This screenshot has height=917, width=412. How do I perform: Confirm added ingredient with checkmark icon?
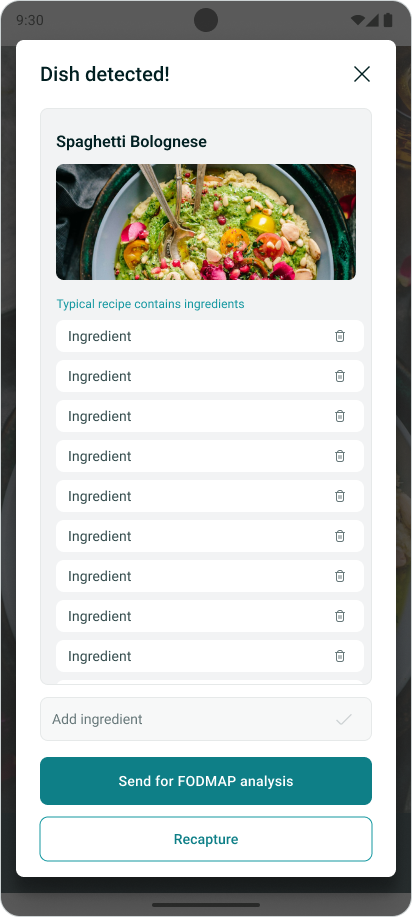344,719
